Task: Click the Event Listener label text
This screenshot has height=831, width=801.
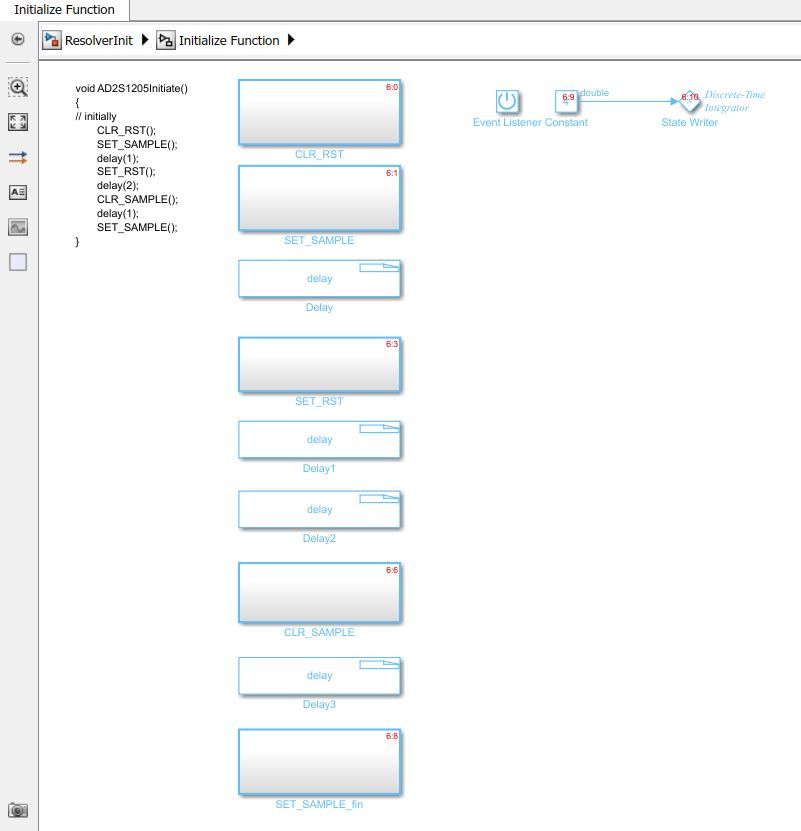Action: 507,122
